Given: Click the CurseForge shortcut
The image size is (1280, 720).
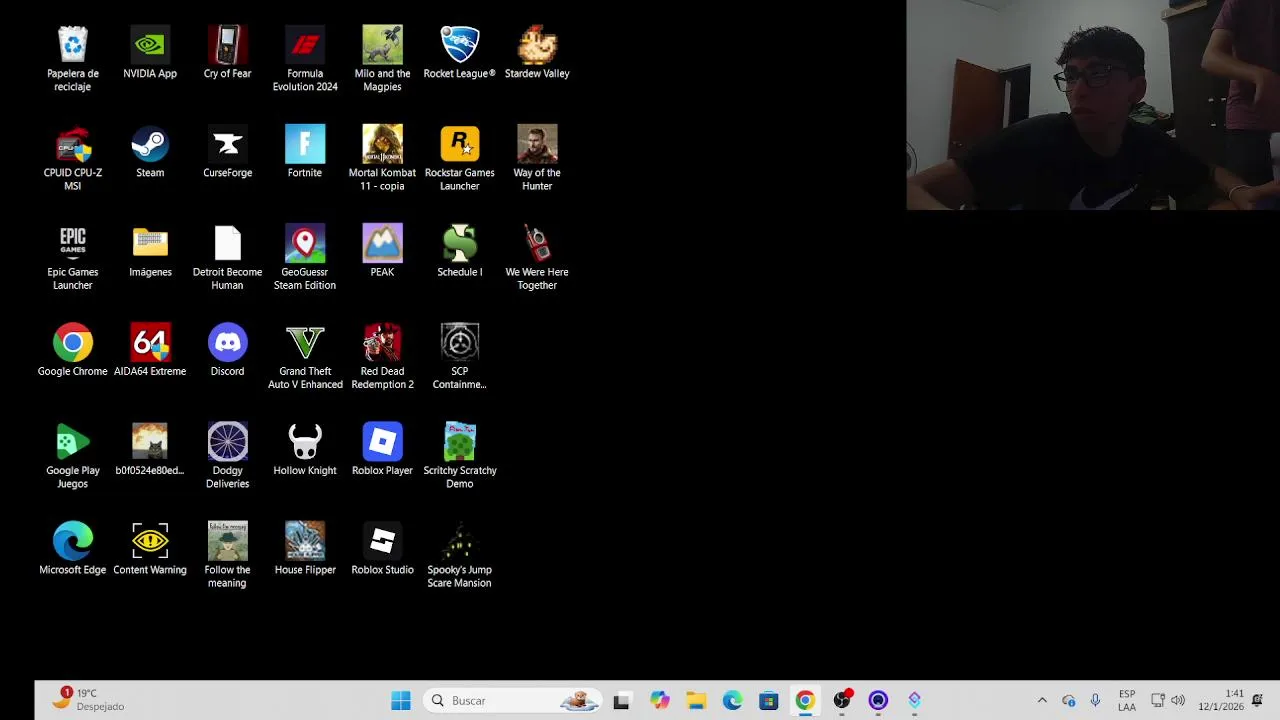Looking at the screenshot, I should [227, 152].
